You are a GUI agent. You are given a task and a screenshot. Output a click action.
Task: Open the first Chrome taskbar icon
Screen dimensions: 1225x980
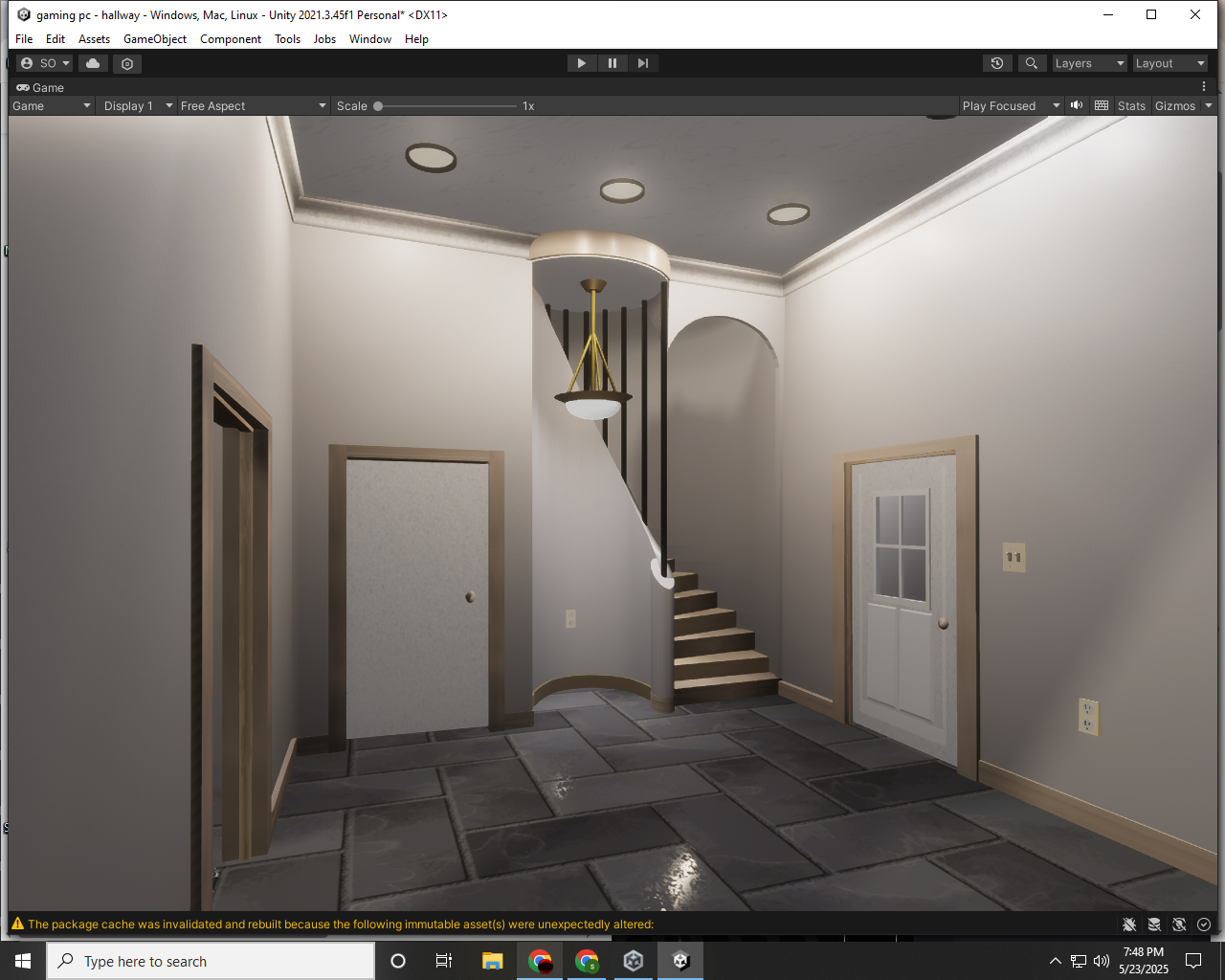point(540,961)
